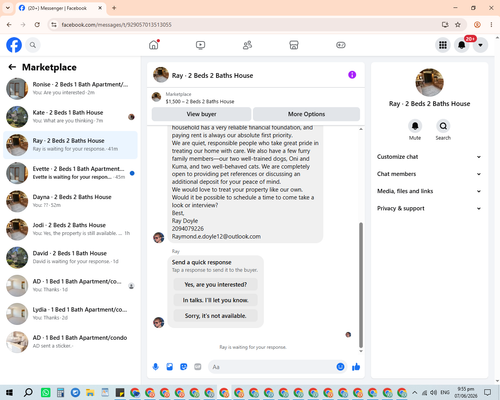The height and width of the screenshot is (400, 500).
Task: Click the chat messages scrollbar
Action: [x=361, y=285]
